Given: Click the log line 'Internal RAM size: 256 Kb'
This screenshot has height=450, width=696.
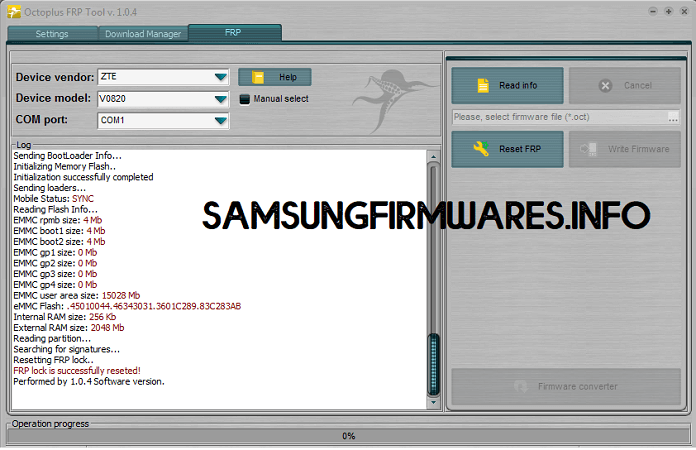Looking at the screenshot, I should coord(64,317).
